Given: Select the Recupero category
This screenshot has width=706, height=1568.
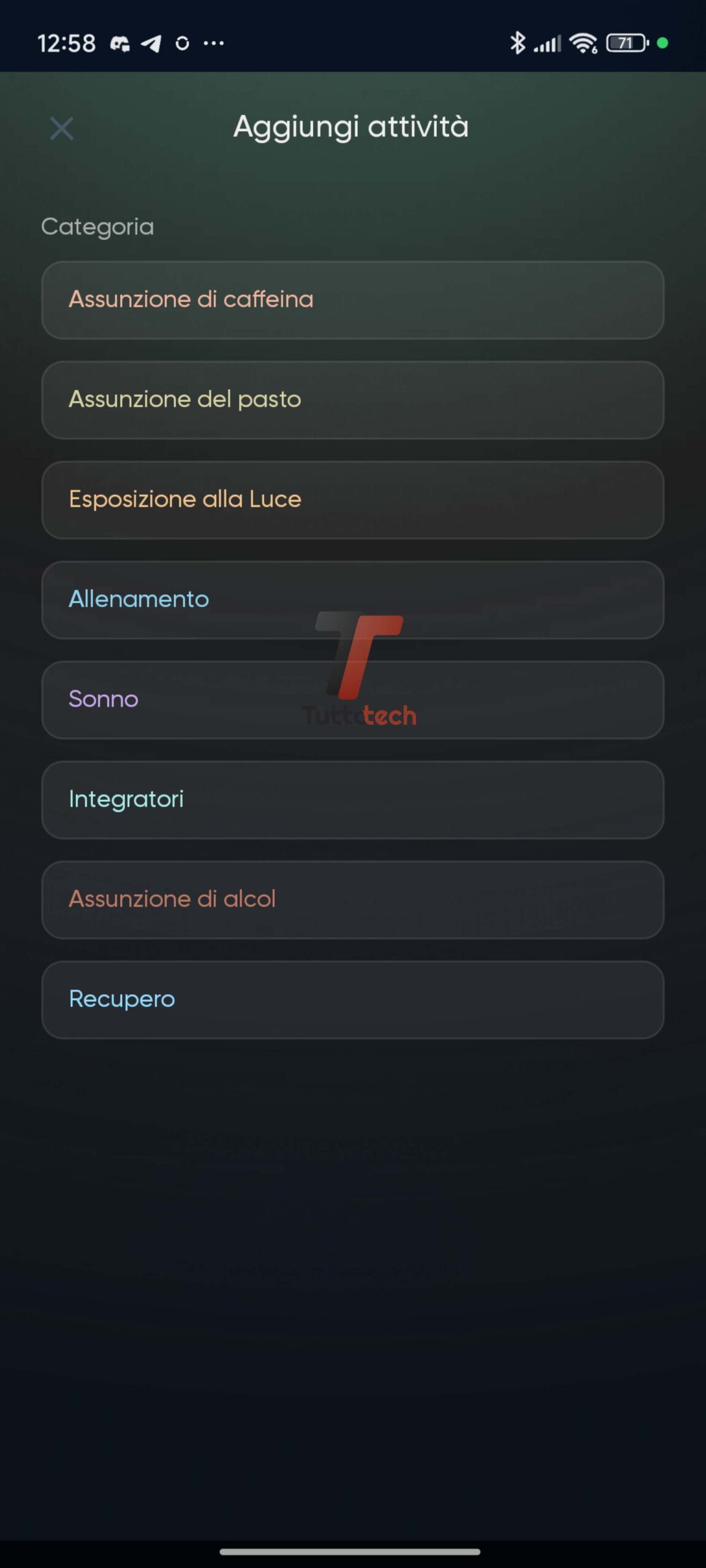Looking at the screenshot, I should pos(352,999).
